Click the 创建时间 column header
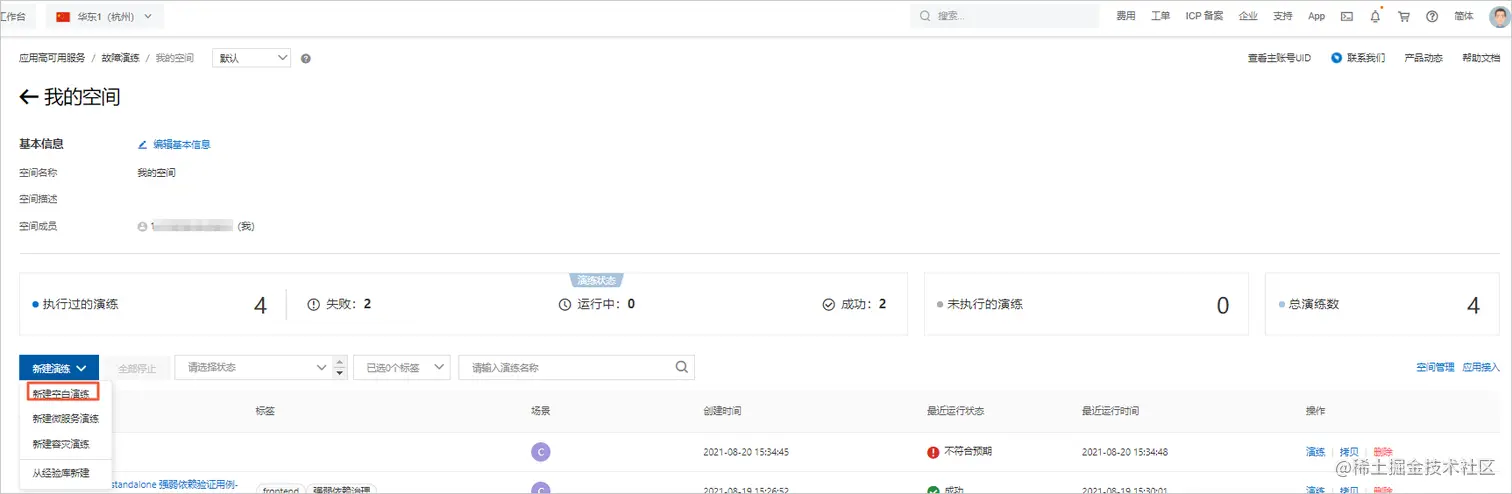 point(722,411)
